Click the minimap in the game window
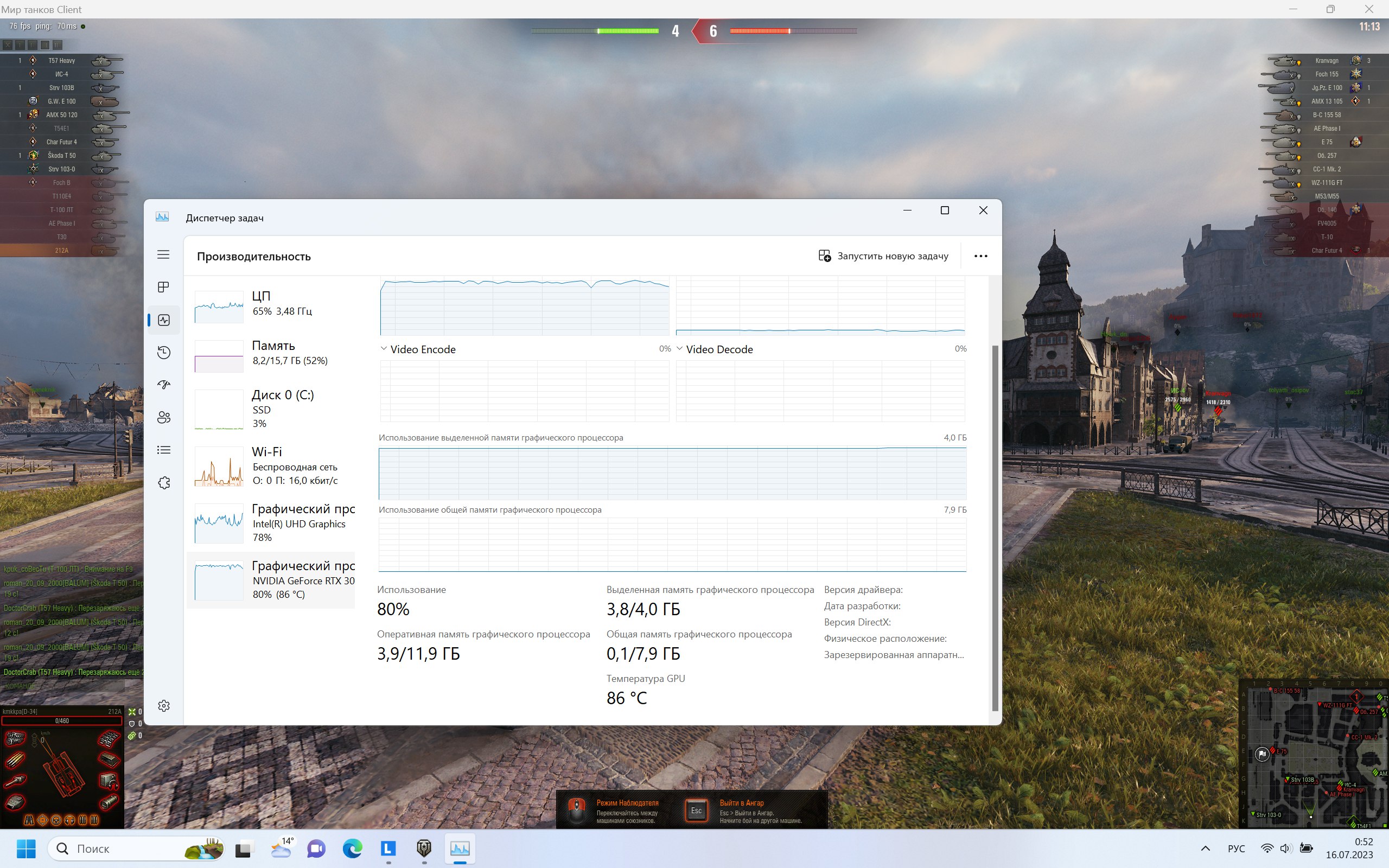1389x868 pixels. click(x=1314, y=754)
